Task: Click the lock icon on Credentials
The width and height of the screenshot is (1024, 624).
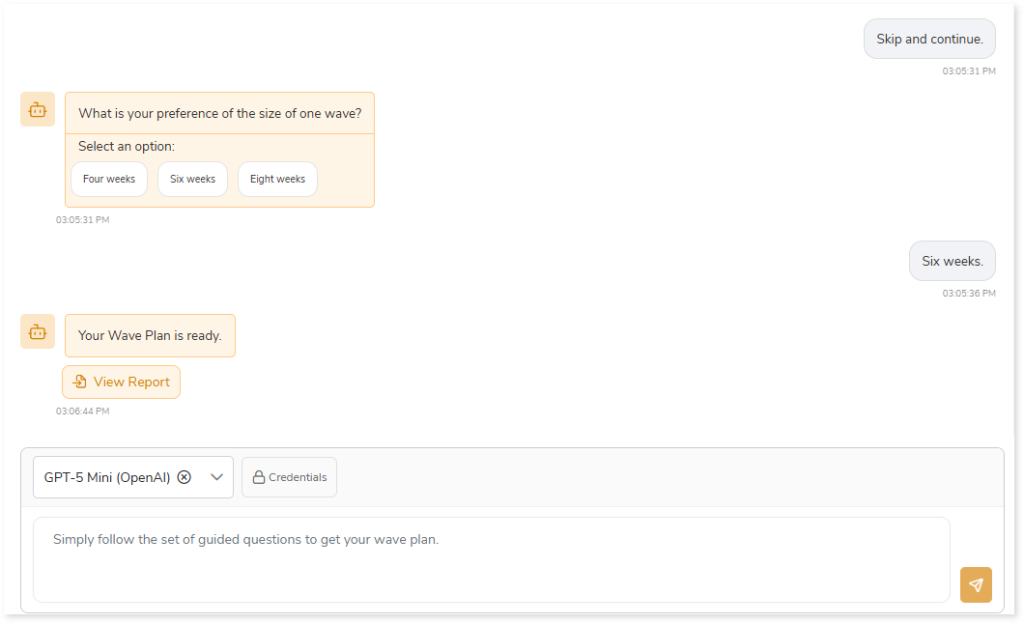Action: click(258, 478)
